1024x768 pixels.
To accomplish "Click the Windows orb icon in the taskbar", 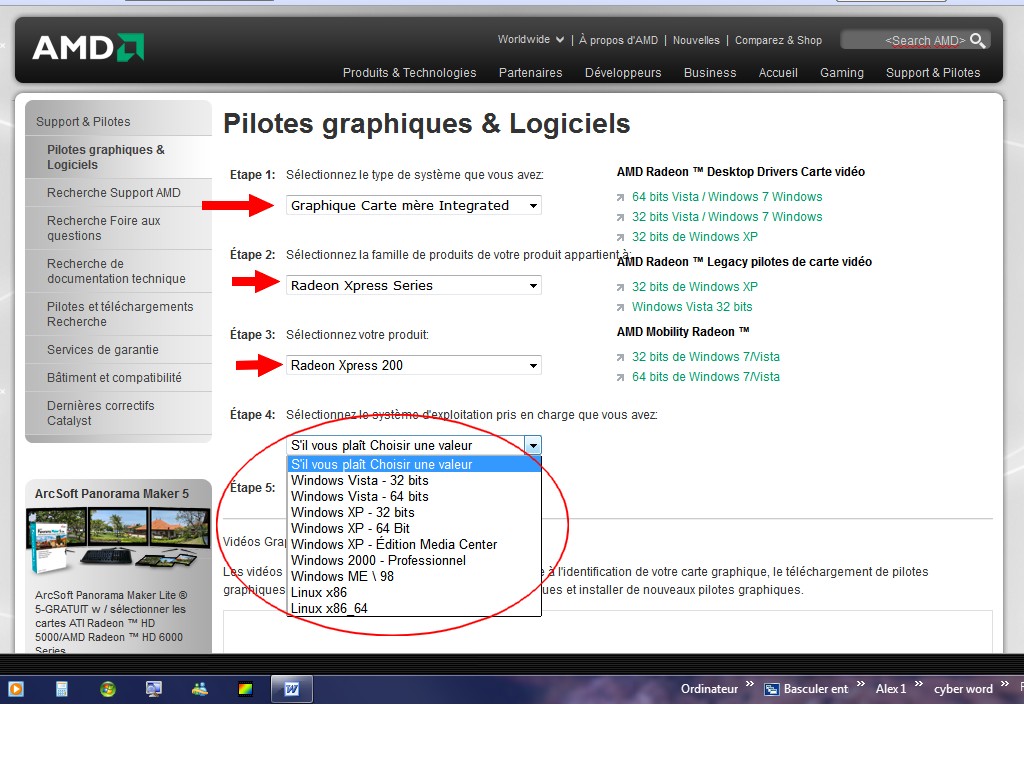I will point(108,688).
